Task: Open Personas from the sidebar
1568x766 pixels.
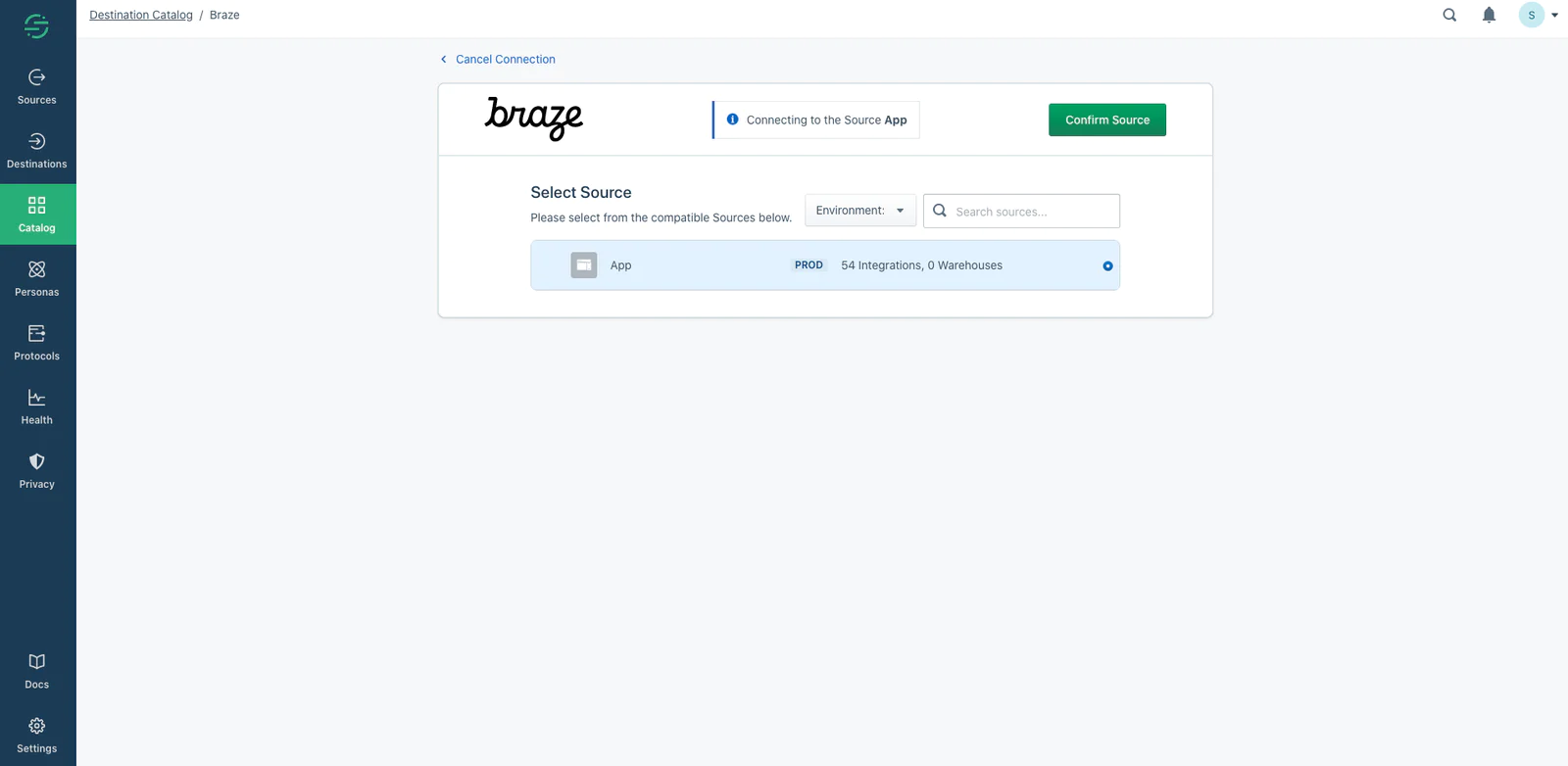Action: (37, 279)
